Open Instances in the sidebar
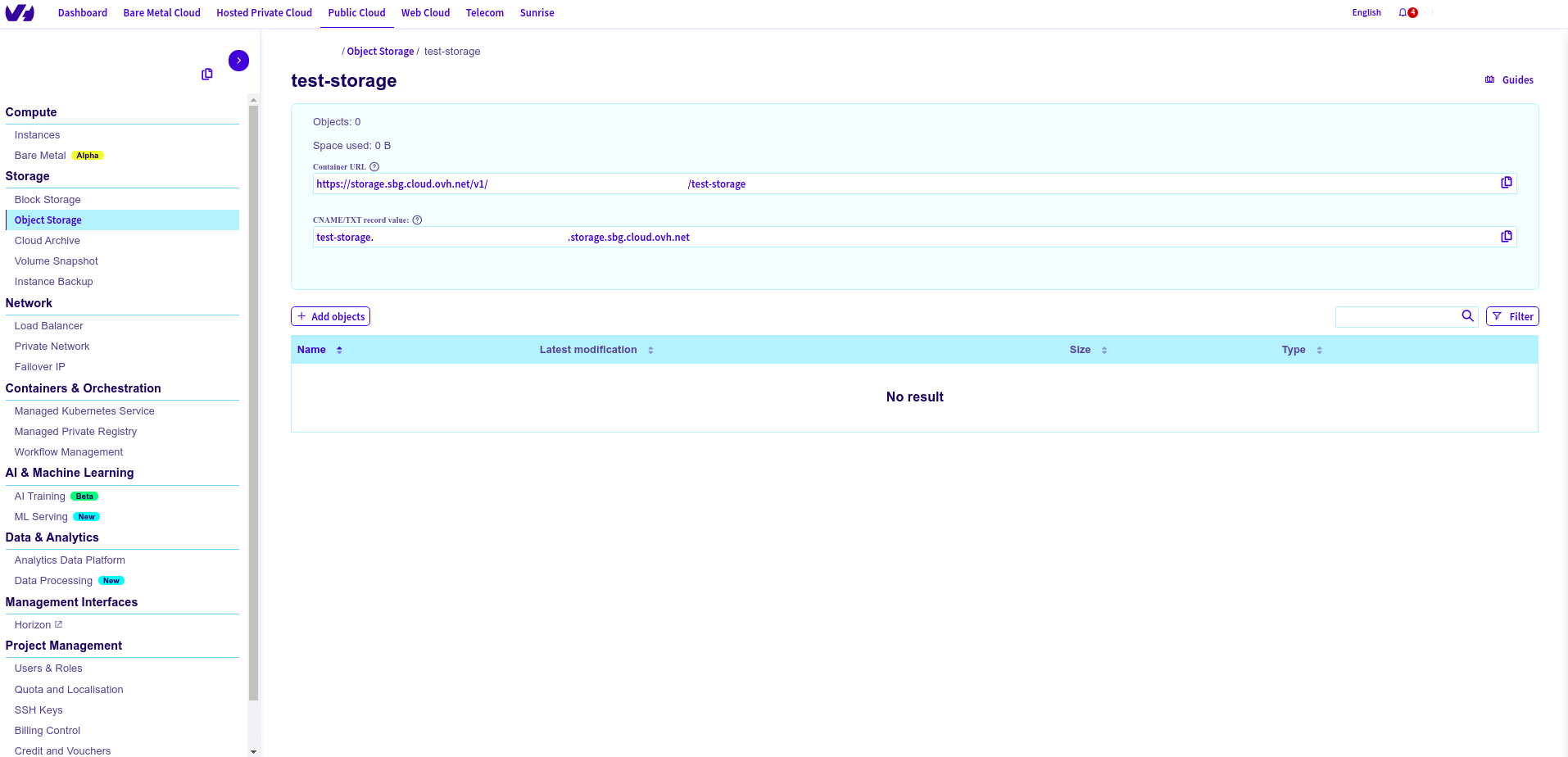Image resolution: width=1568 pixels, height=757 pixels. [37, 135]
